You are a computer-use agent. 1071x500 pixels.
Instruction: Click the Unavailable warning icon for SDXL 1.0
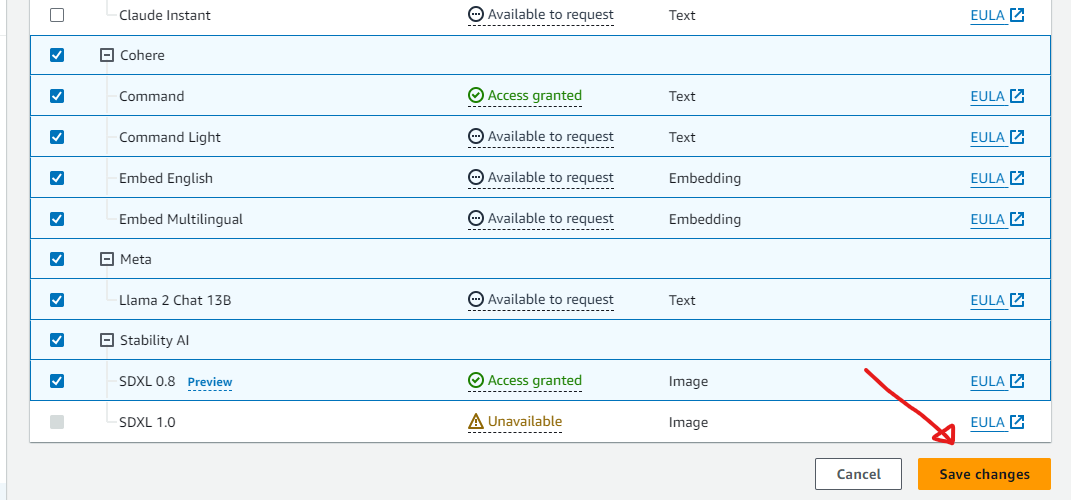click(x=476, y=422)
